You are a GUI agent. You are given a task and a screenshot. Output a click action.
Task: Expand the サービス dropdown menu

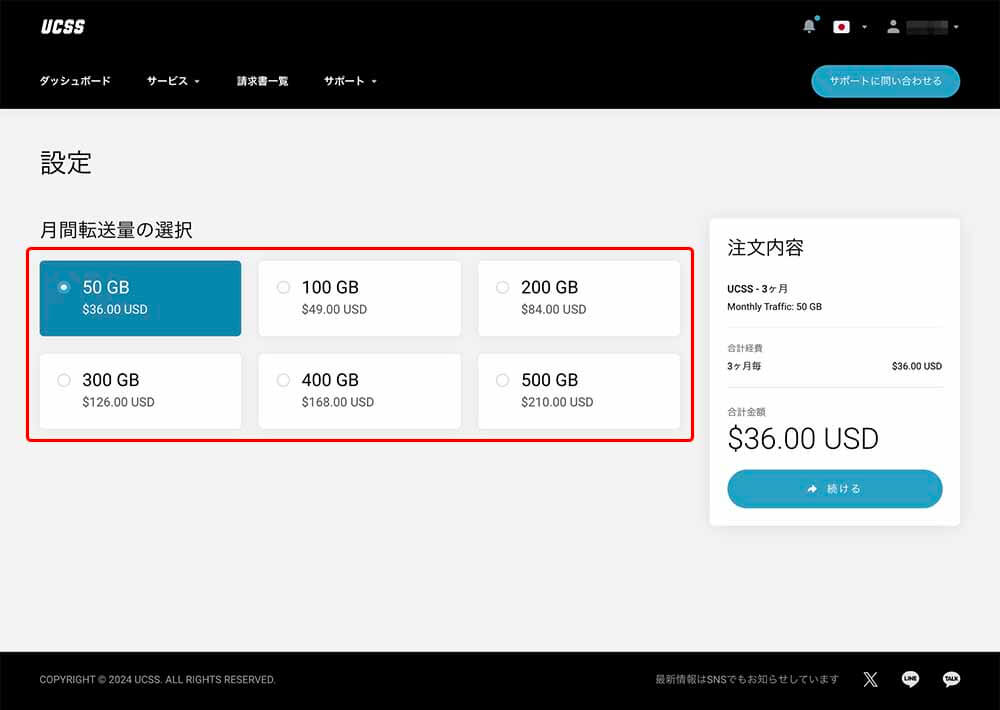click(x=173, y=81)
